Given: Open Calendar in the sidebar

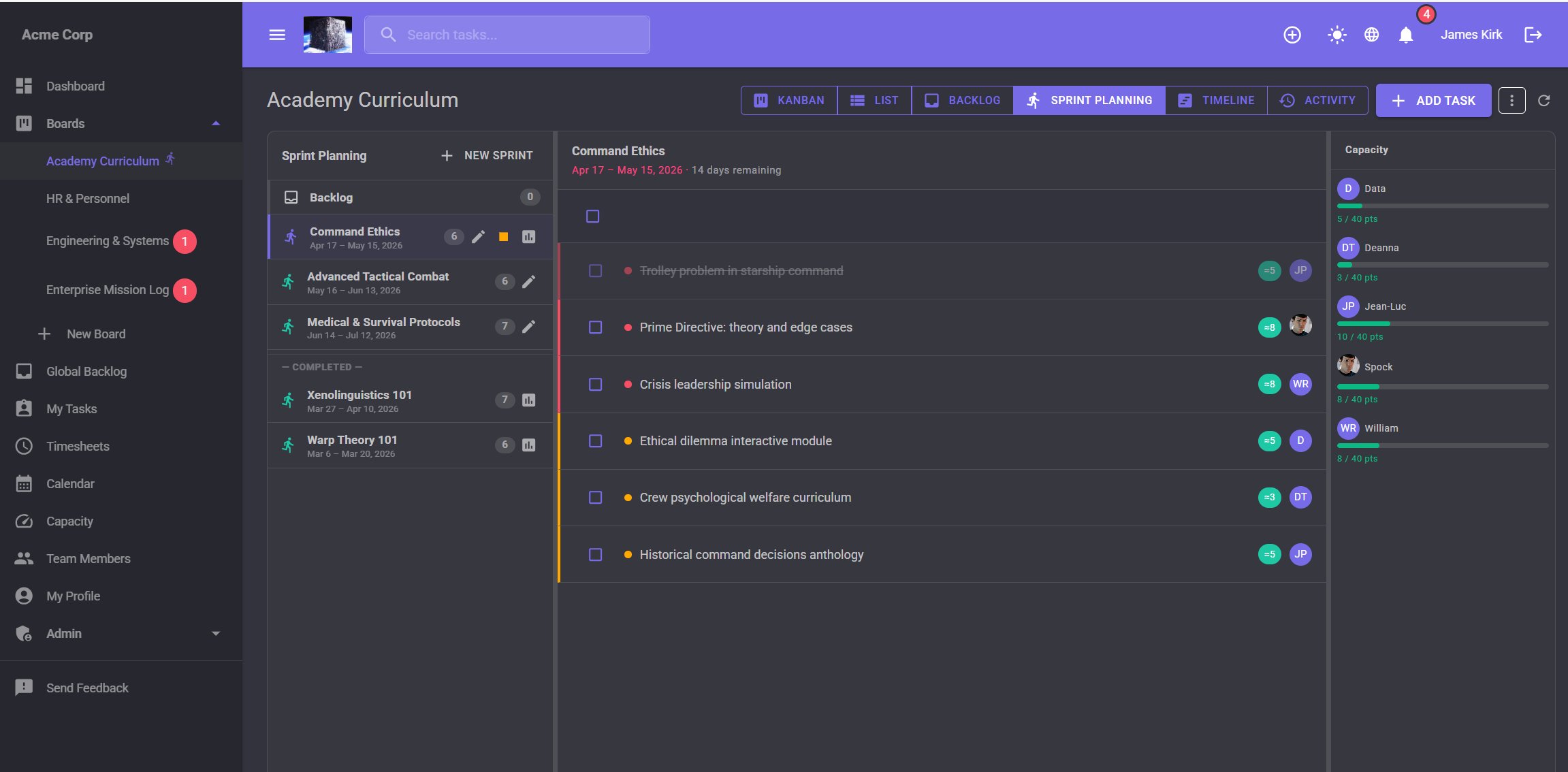Looking at the screenshot, I should click(121, 483).
